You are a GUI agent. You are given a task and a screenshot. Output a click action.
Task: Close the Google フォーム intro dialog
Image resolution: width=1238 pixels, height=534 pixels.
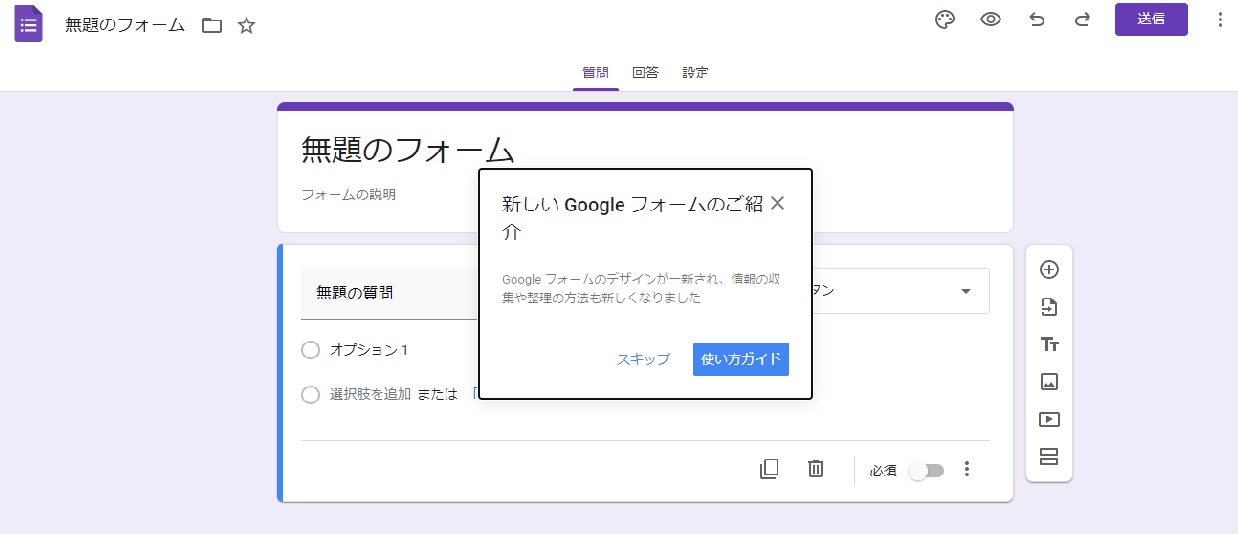778,204
